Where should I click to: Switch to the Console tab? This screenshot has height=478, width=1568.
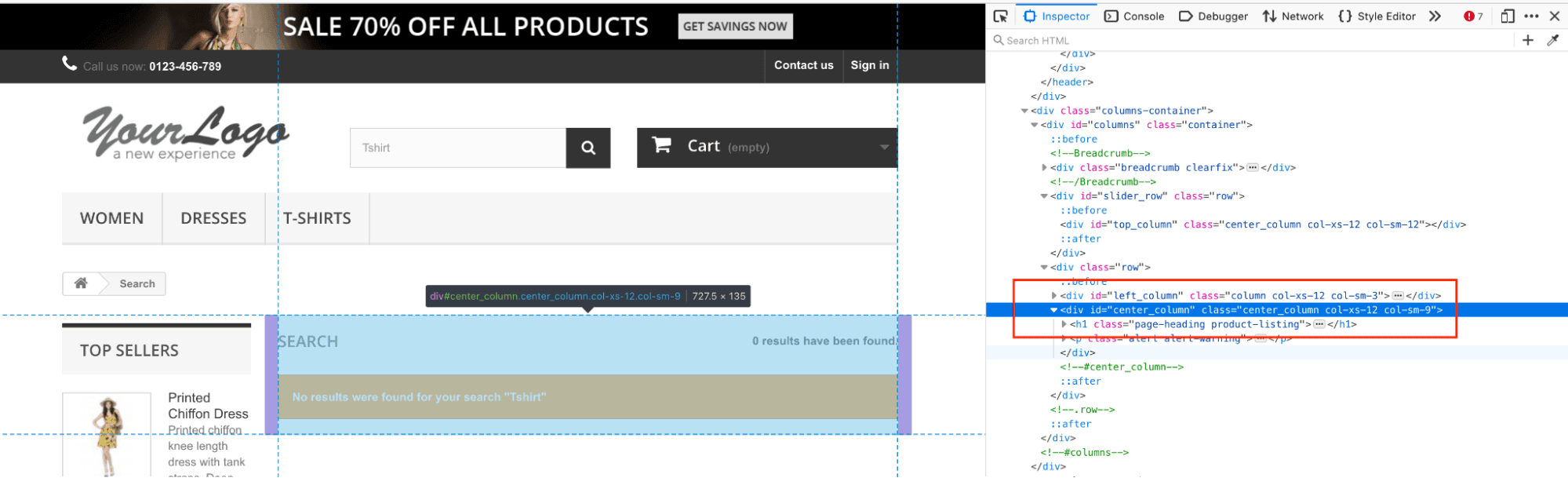pyautogui.click(x=1134, y=16)
